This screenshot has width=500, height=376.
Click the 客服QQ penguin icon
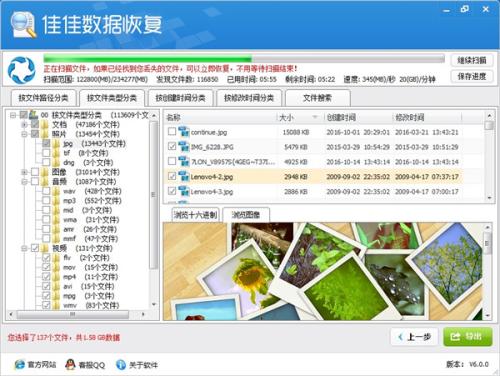(x=70, y=365)
